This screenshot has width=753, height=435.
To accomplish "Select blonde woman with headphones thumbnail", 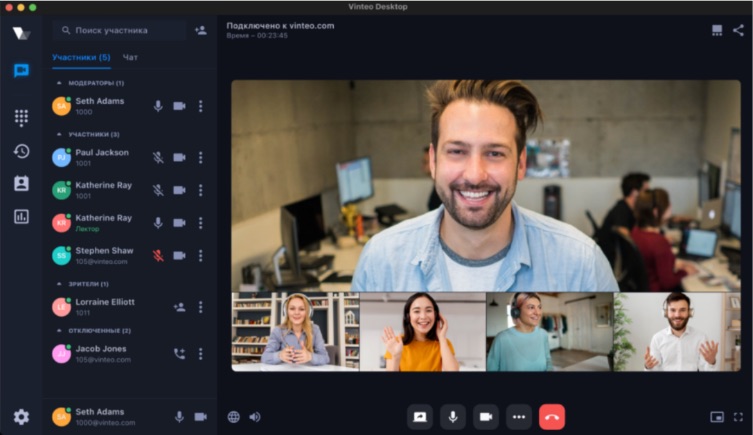I will pos(295,332).
